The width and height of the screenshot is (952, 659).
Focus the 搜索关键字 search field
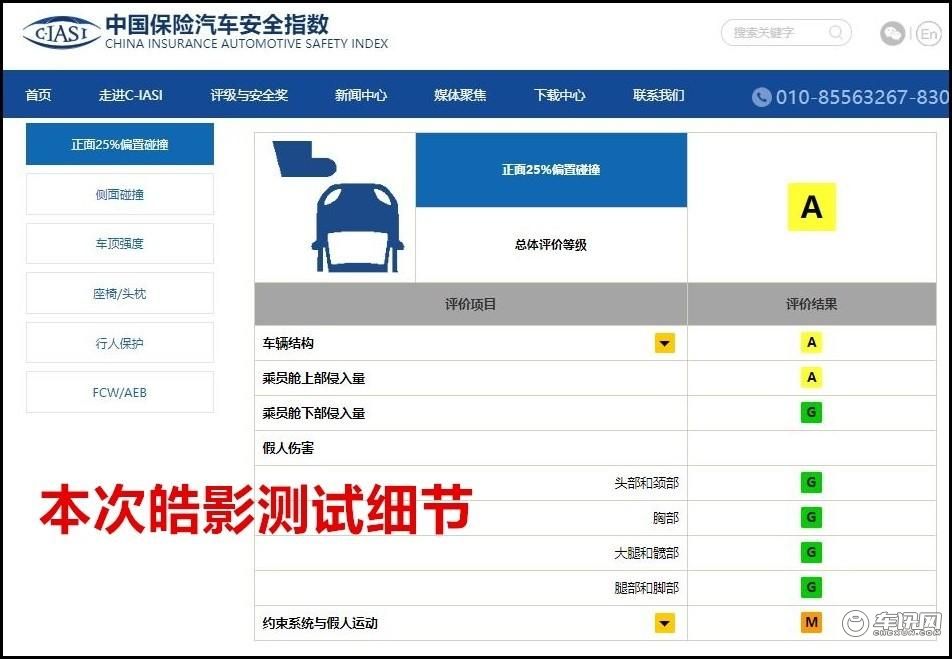[786, 33]
